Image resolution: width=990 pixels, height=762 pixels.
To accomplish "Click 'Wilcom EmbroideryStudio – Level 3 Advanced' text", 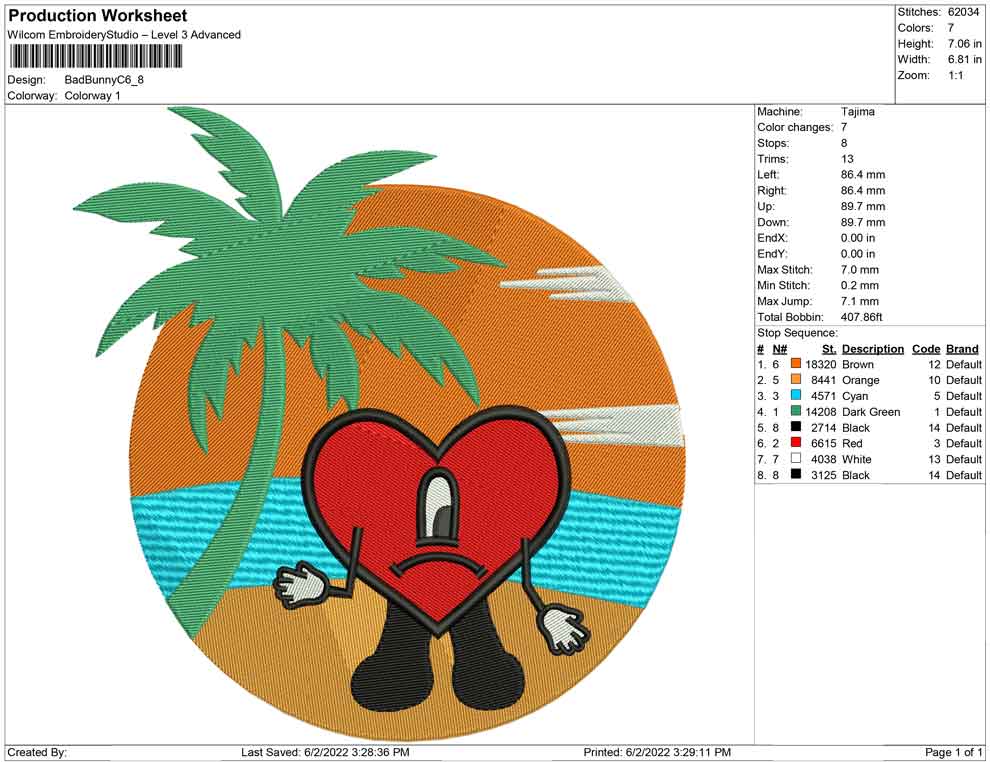I will pyautogui.click(x=124, y=35).
